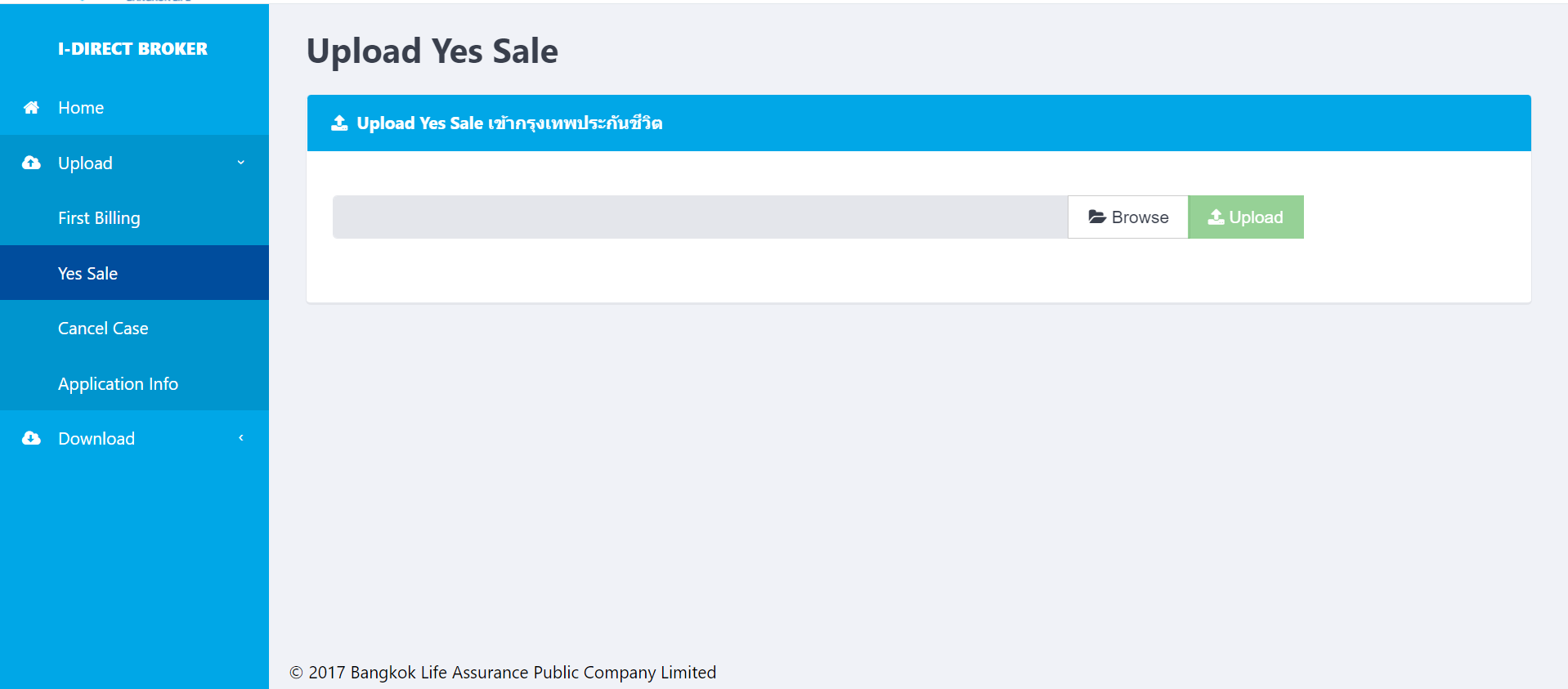Click the Browse button

coord(1128,217)
